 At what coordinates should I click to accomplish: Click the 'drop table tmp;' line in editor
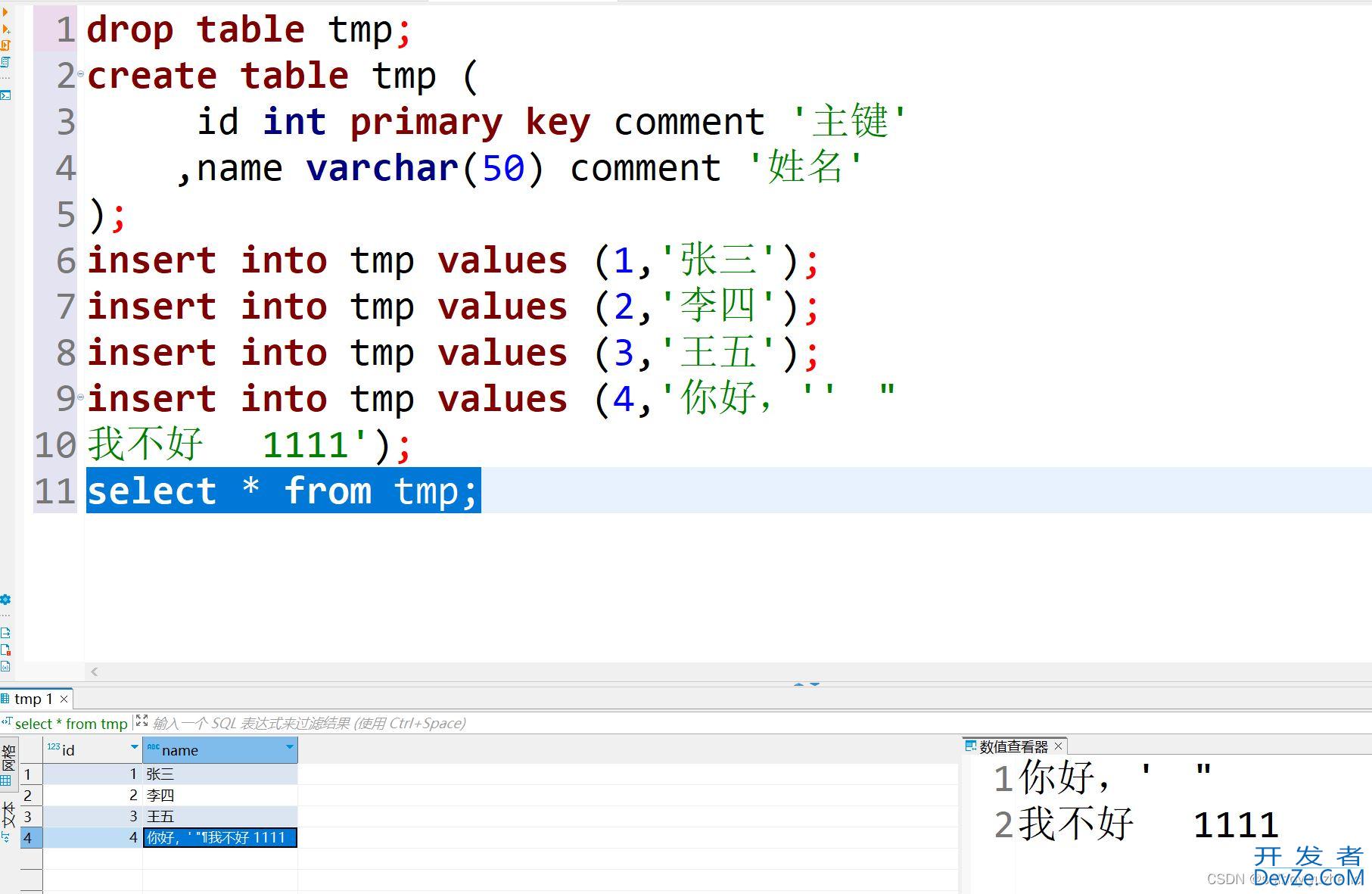(249, 30)
